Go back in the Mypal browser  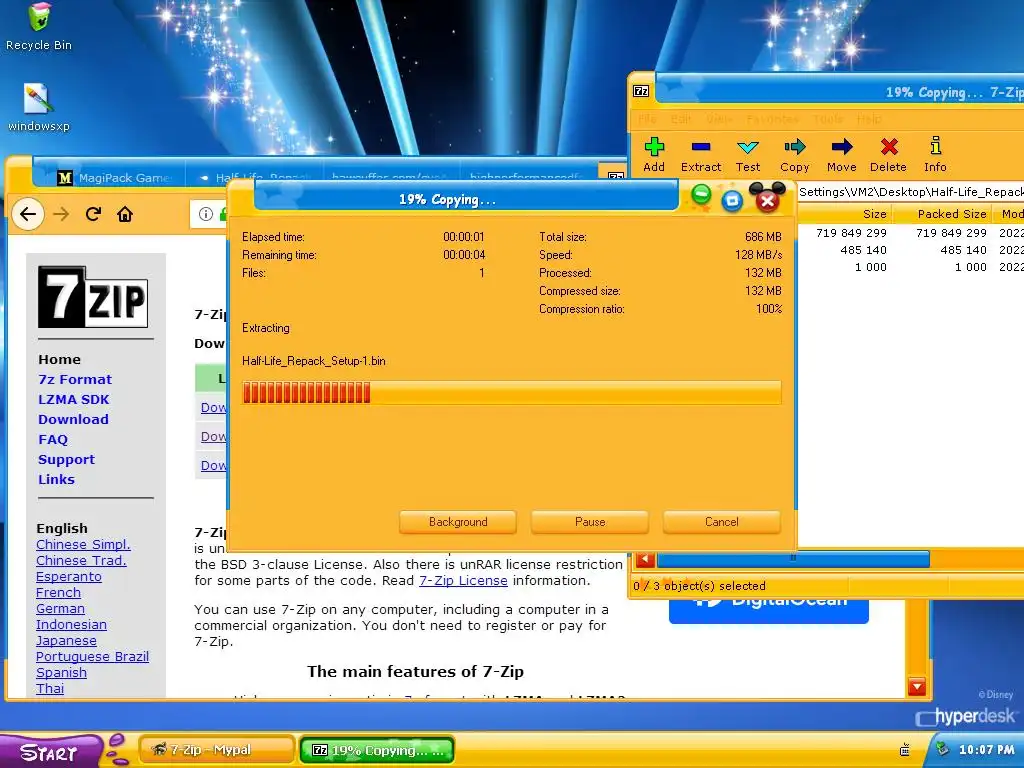point(27,214)
